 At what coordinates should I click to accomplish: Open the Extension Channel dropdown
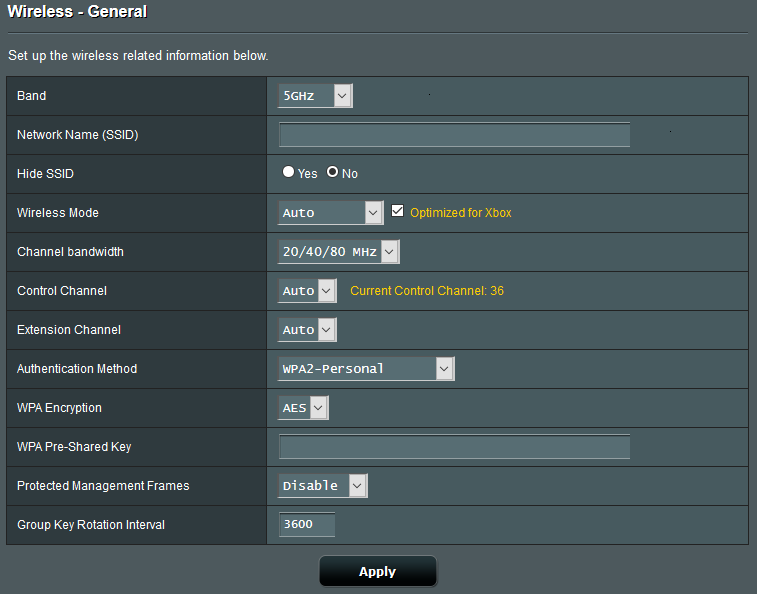(x=307, y=330)
